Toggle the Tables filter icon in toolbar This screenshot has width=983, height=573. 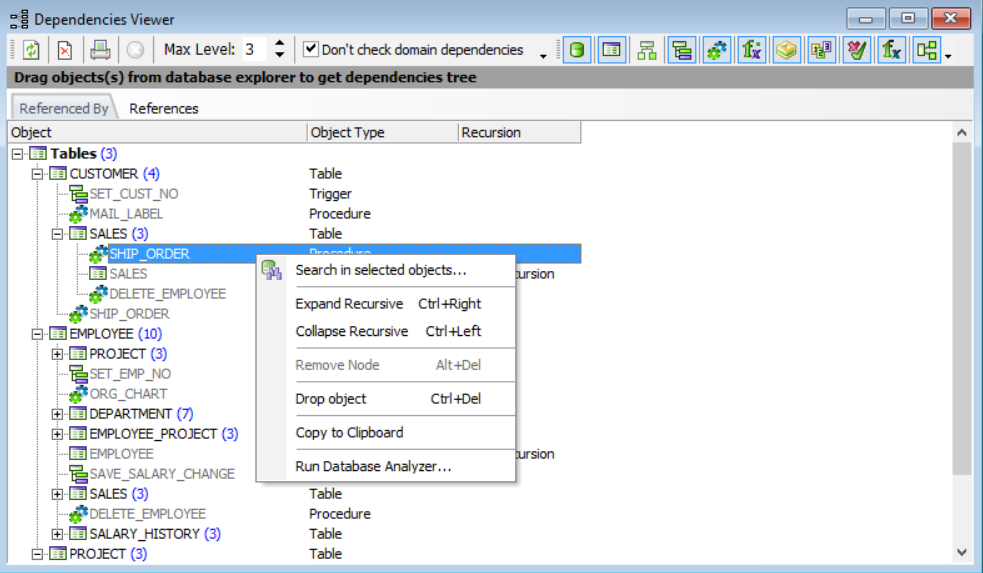click(x=612, y=50)
